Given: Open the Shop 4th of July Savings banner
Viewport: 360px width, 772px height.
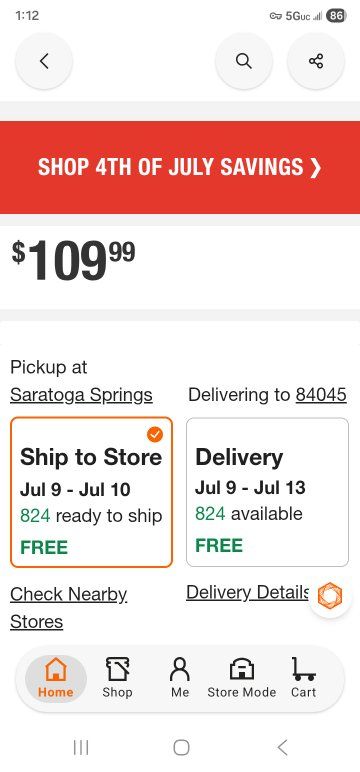Looking at the screenshot, I should pyautogui.click(x=180, y=167).
